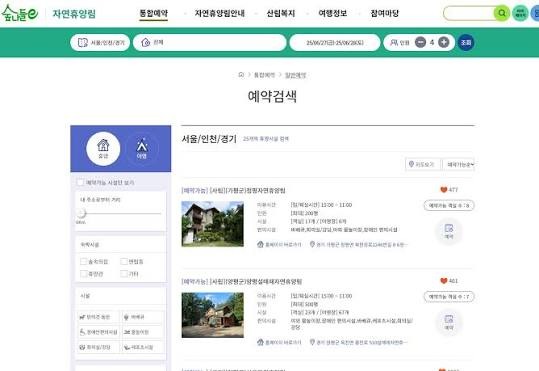Click the map icon in 서울/인천/경기 selector
539x371 pixels.
(82, 43)
